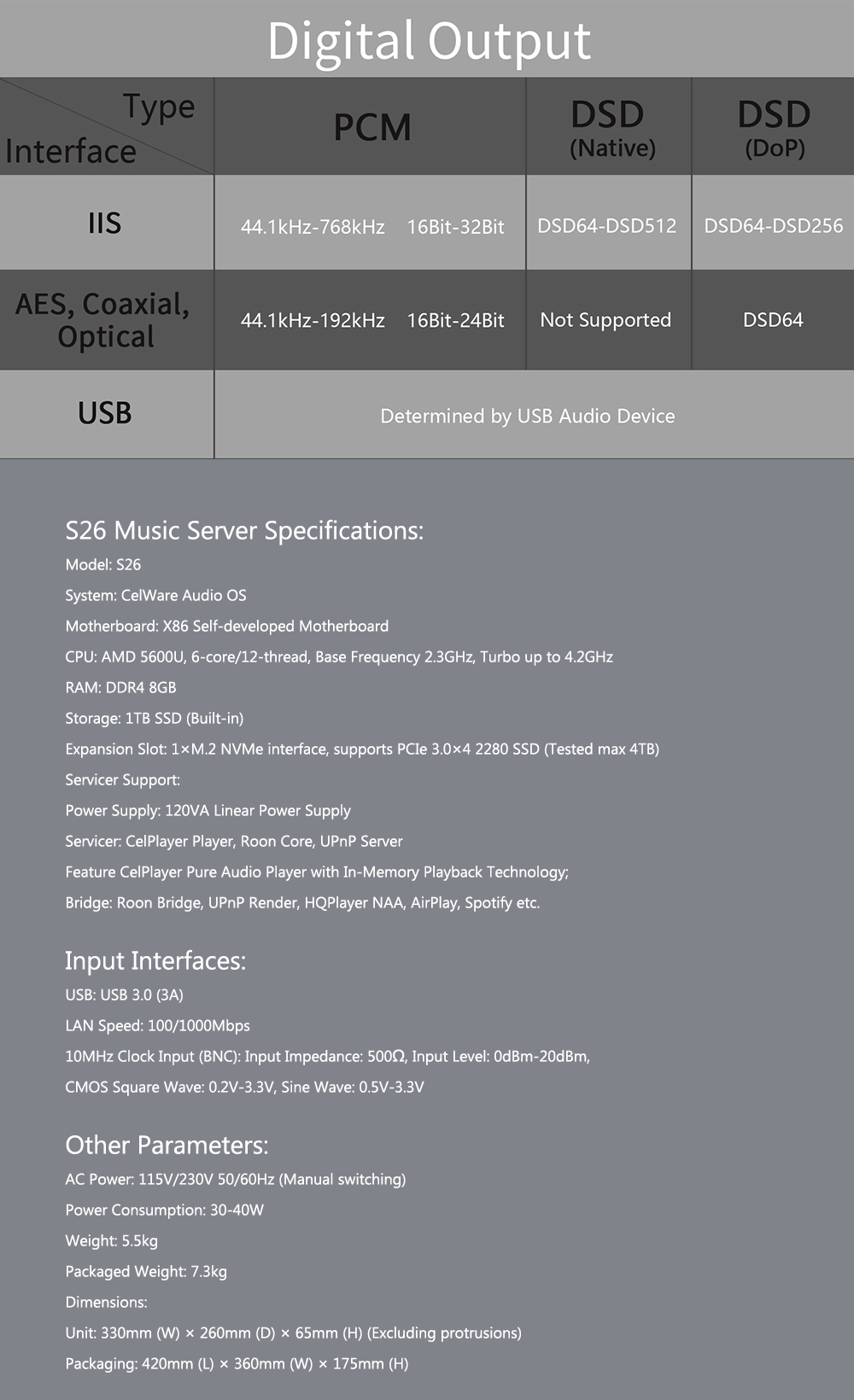Image resolution: width=854 pixels, height=1400 pixels.
Task: Click Determined by USB Audio Device text
Action: 528,416
